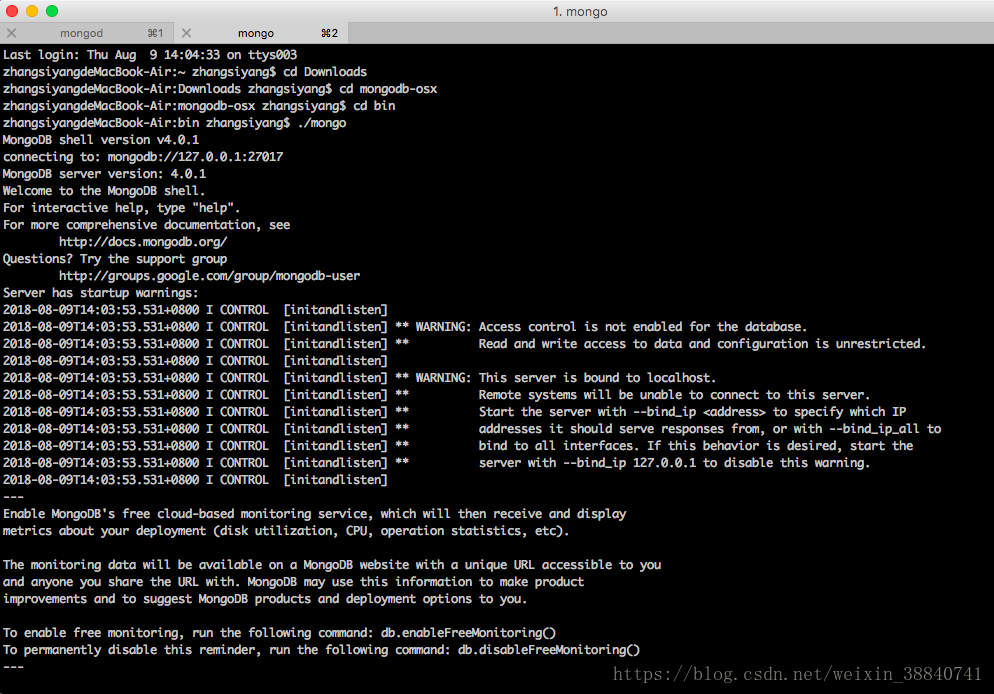Click the 'db.enableFreeMonitoring()' command text
Screen dimensions: 994x694
click(468, 633)
